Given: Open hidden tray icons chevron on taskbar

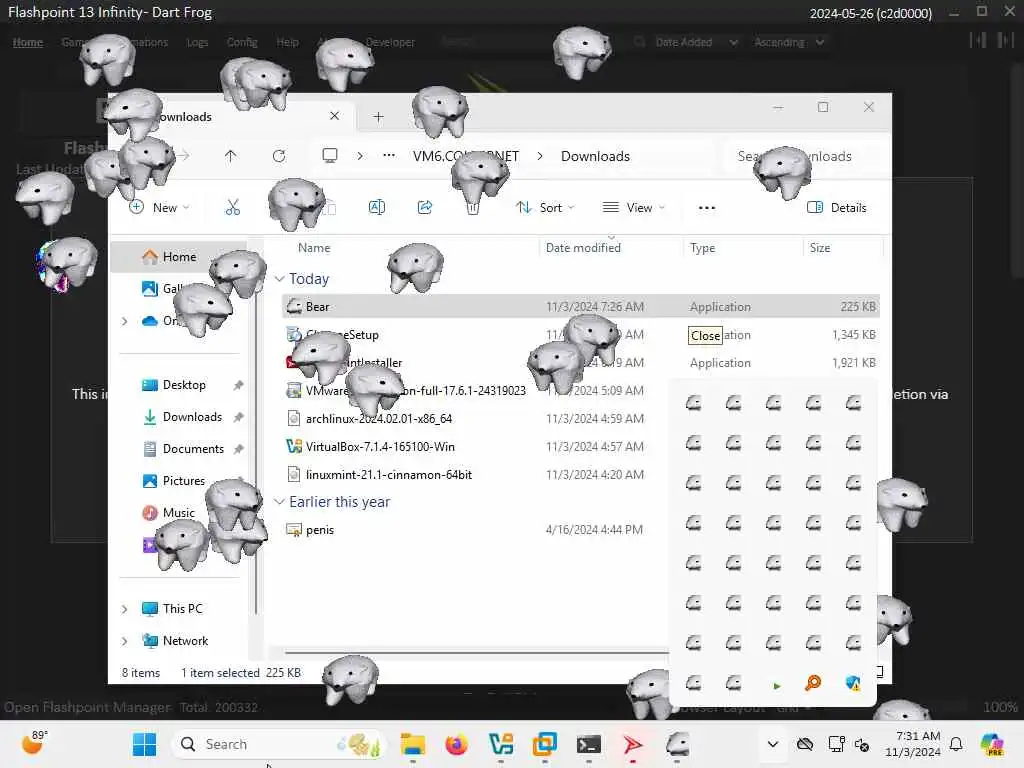Looking at the screenshot, I should point(773,744).
